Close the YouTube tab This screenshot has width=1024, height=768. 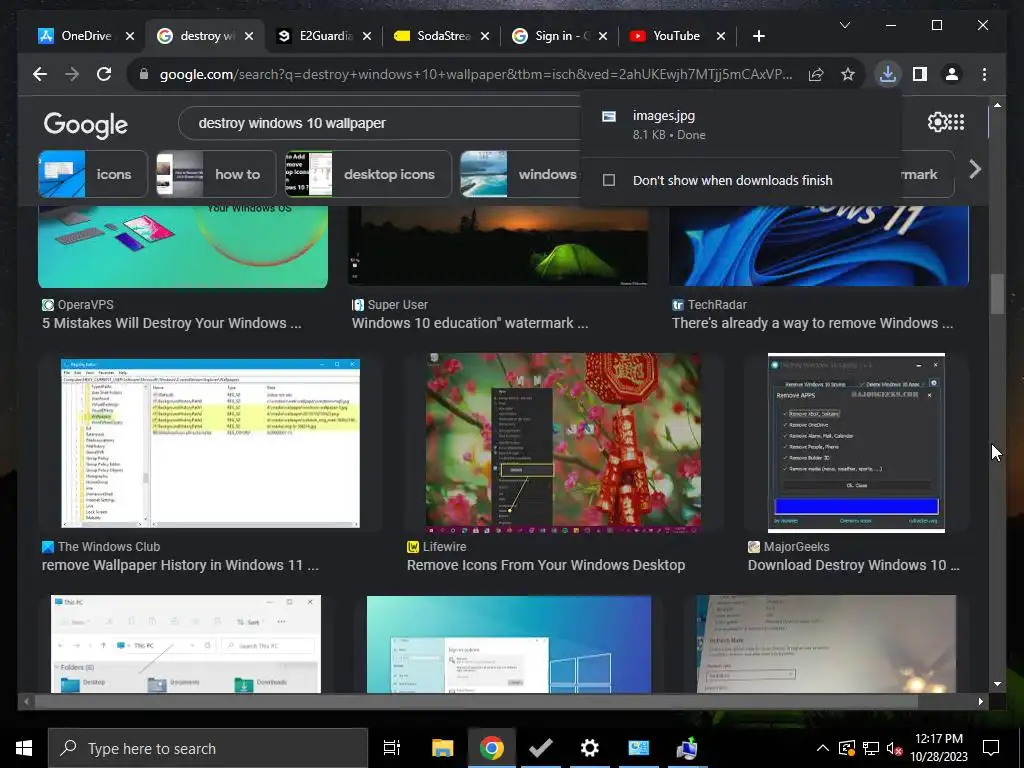[x=721, y=37]
